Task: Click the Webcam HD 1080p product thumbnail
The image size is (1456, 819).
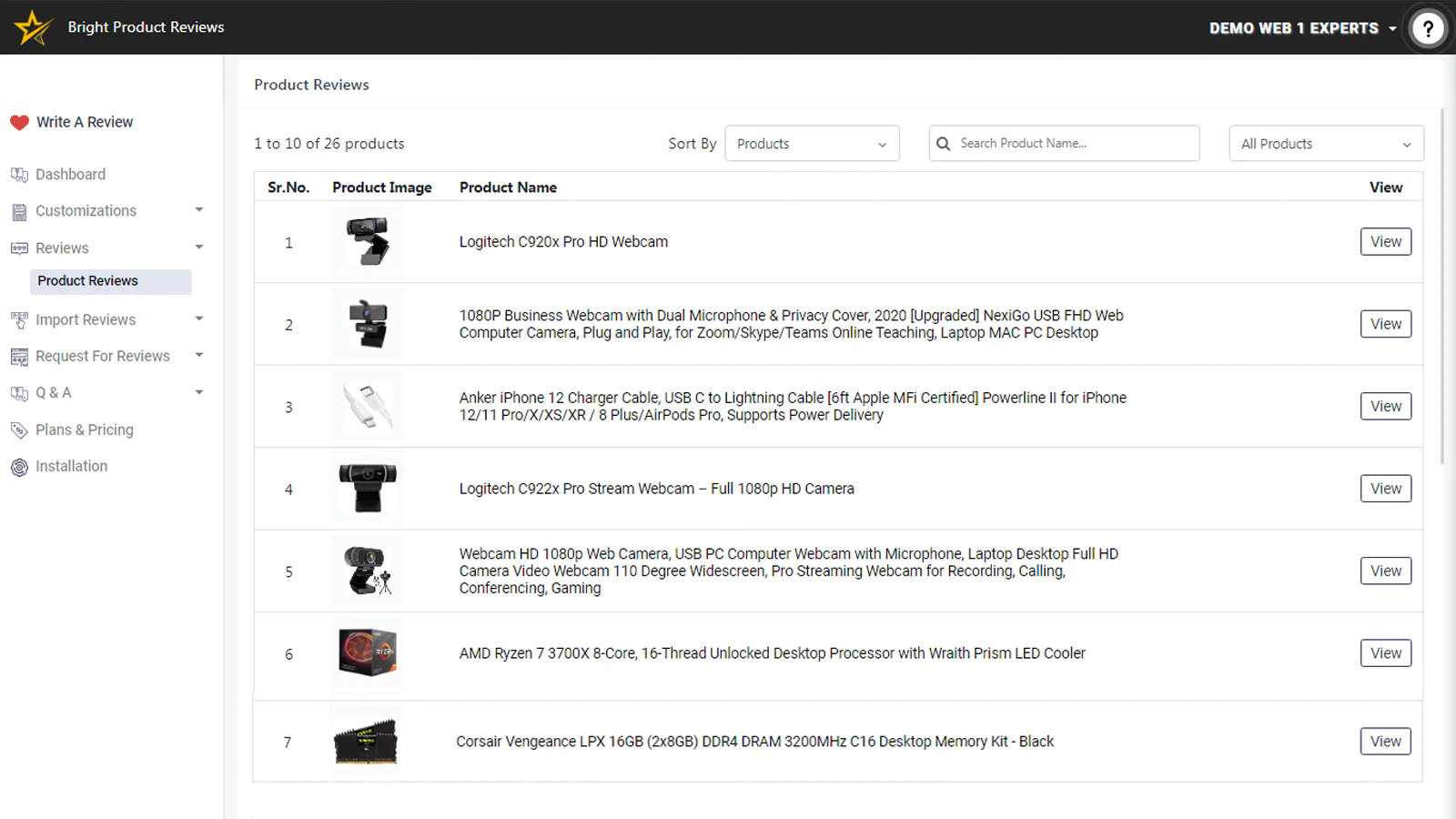Action: tap(368, 571)
